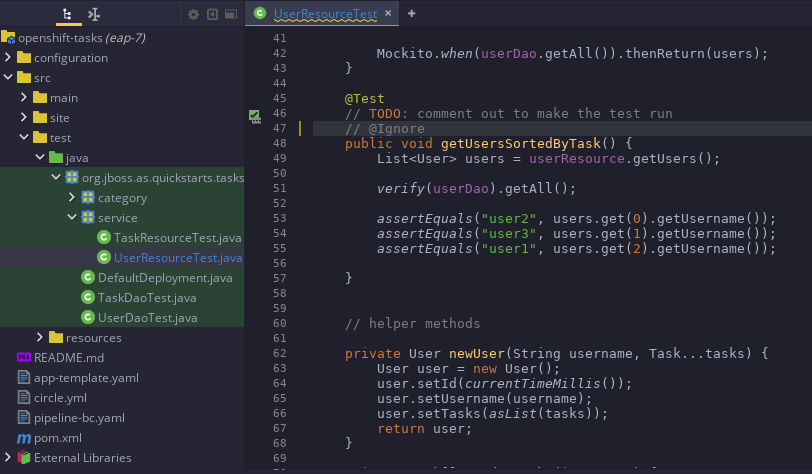Click 'user.setTasks' on line 66
Image resolution: width=812 pixels, height=474 pixels.
point(429,413)
